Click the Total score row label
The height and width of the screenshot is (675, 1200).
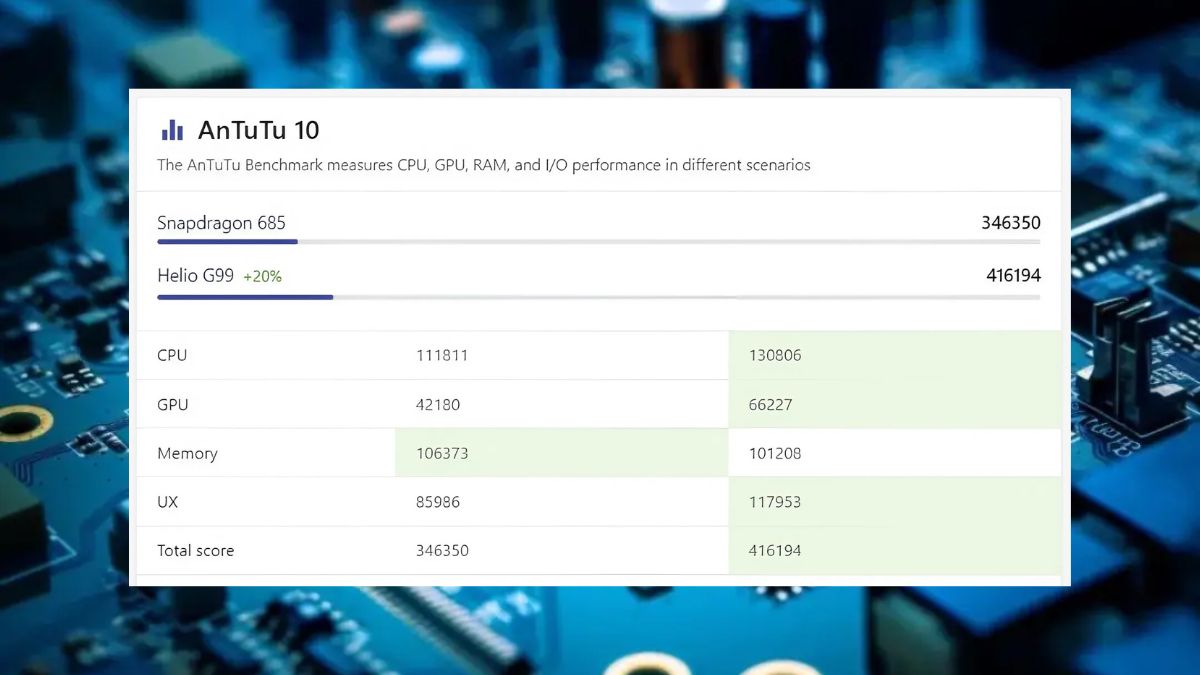coord(196,550)
